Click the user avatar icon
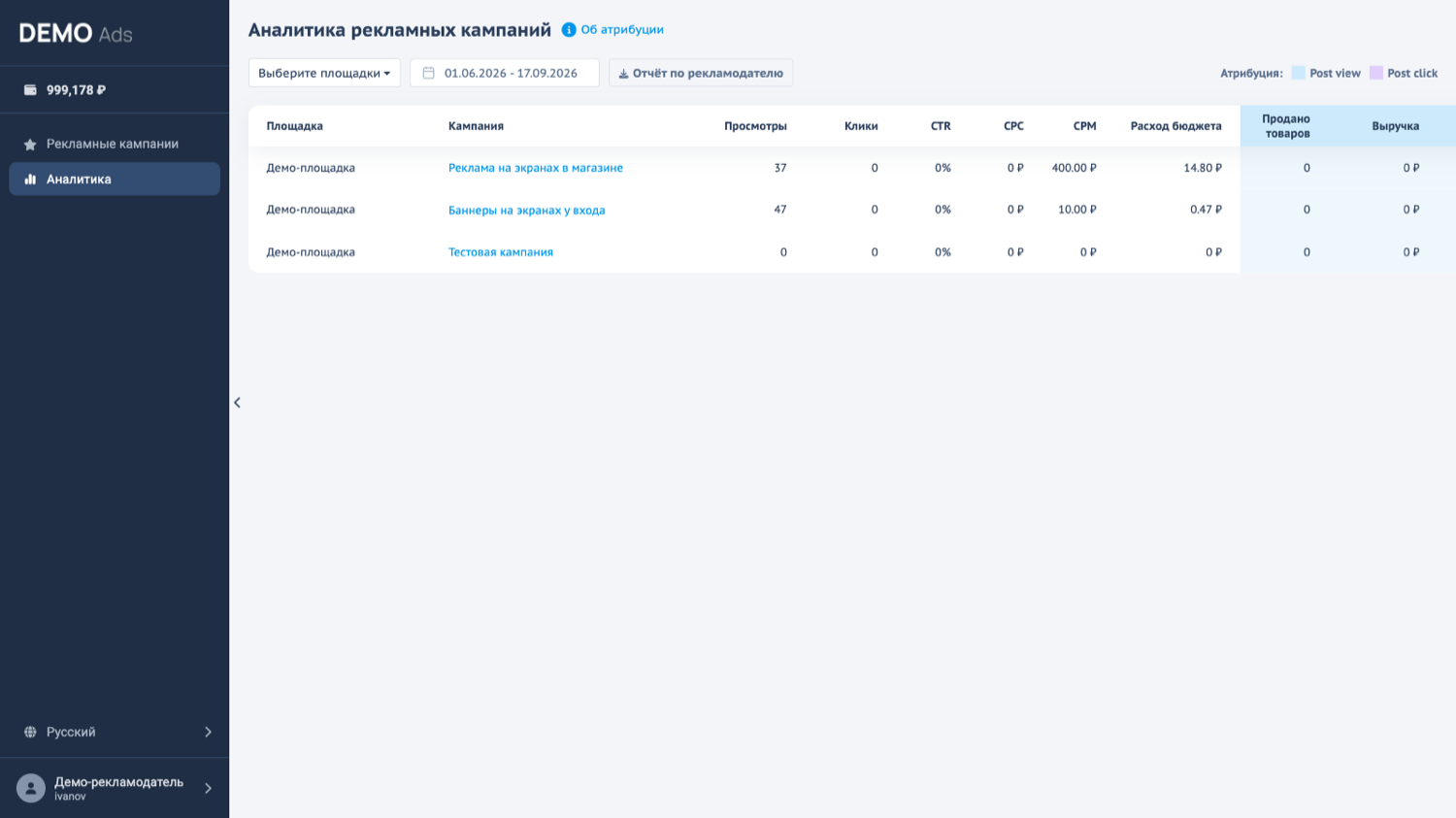The image size is (1456, 818). (31, 788)
